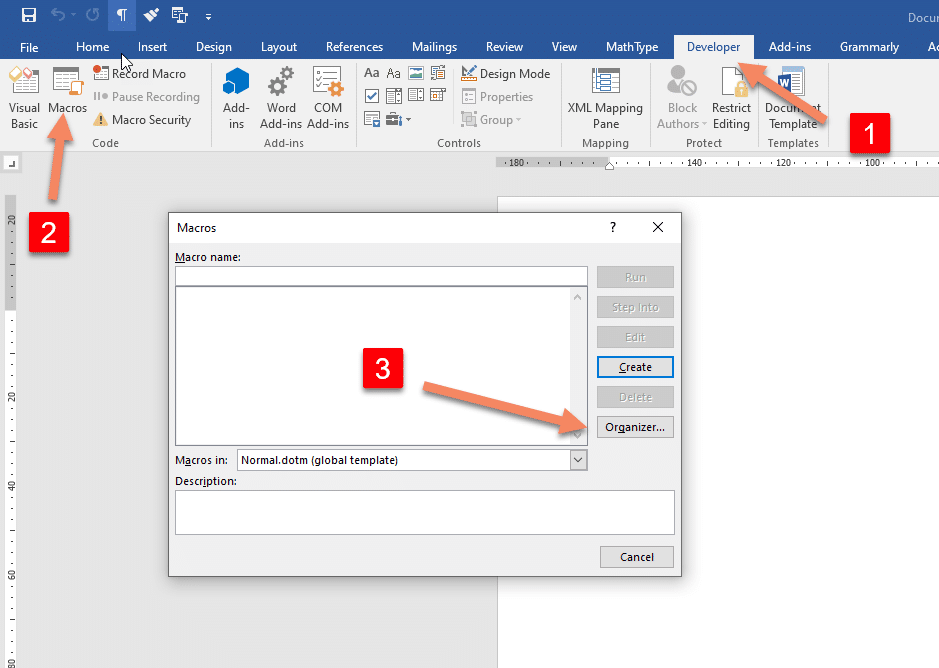Open Macro Security settings
Viewport: 939px width, 668px height.
click(141, 120)
